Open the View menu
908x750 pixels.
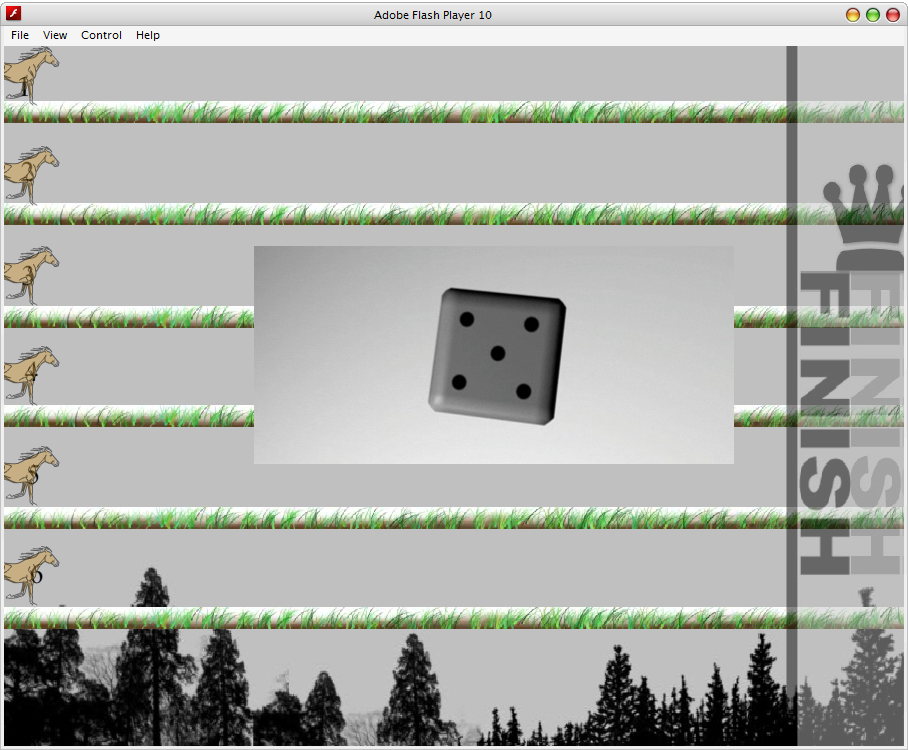click(55, 35)
